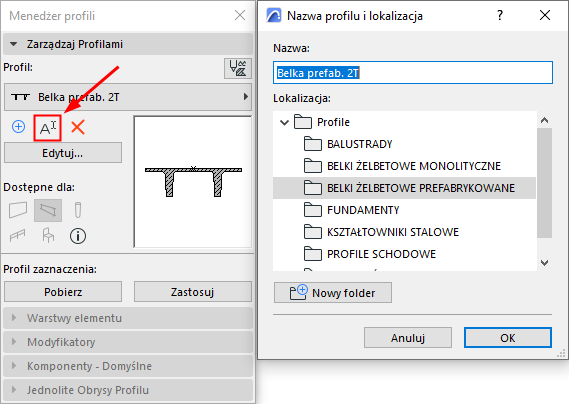Collapse the Zarządzaj Profilami section
This screenshot has width=569, height=404.
14,44
